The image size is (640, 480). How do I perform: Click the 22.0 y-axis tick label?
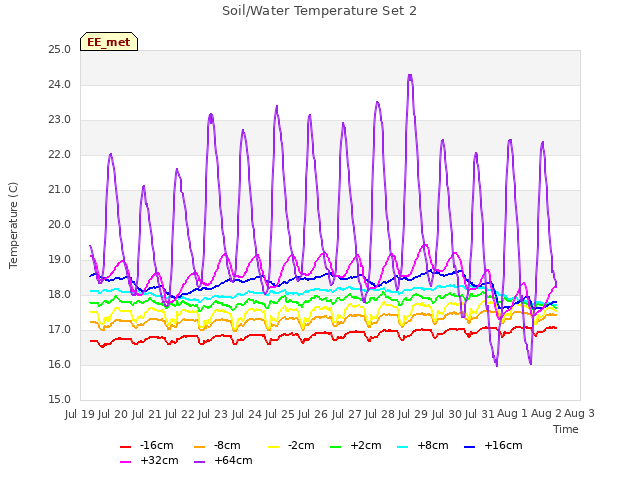pos(60,155)
